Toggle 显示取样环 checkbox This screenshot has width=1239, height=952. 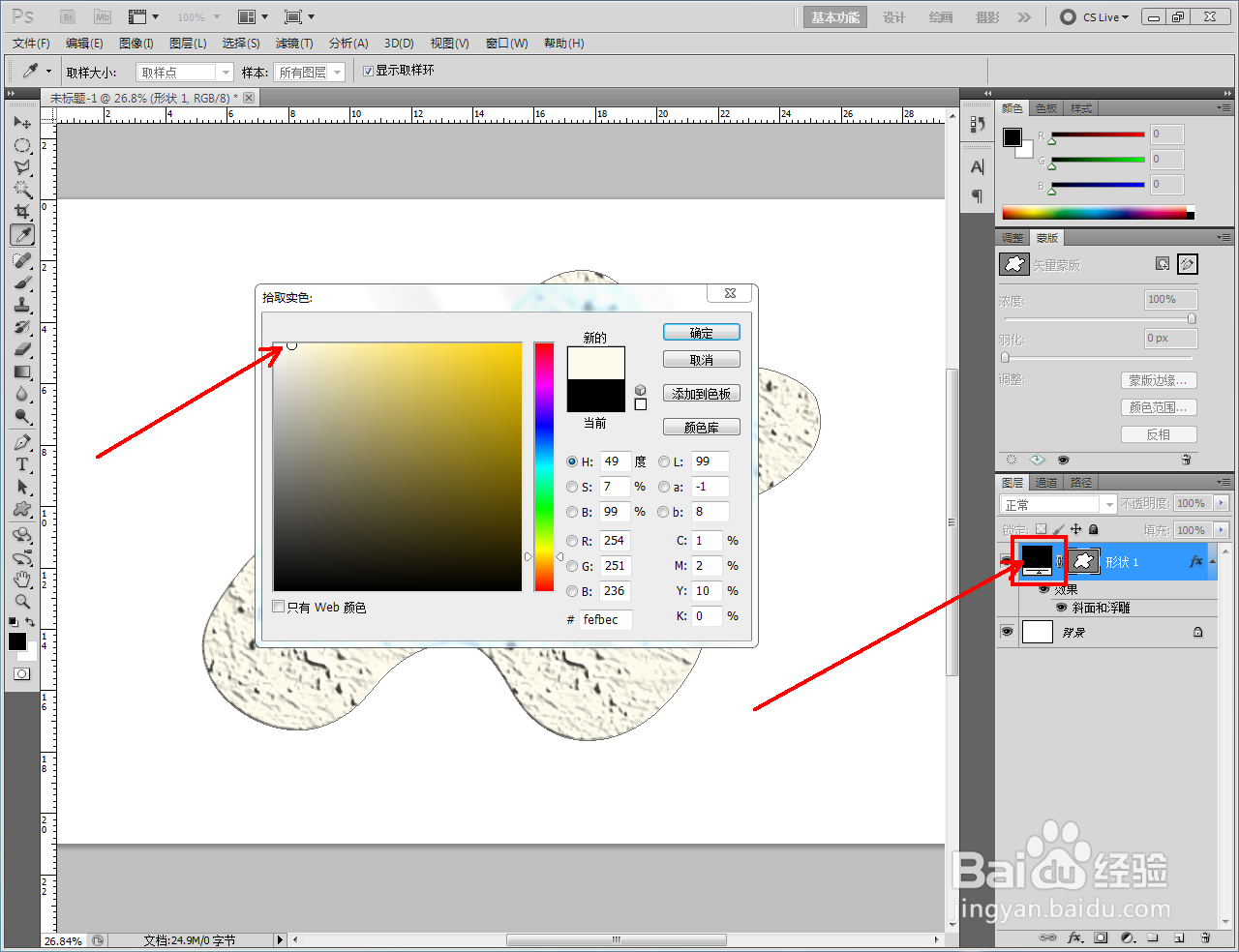368,71
